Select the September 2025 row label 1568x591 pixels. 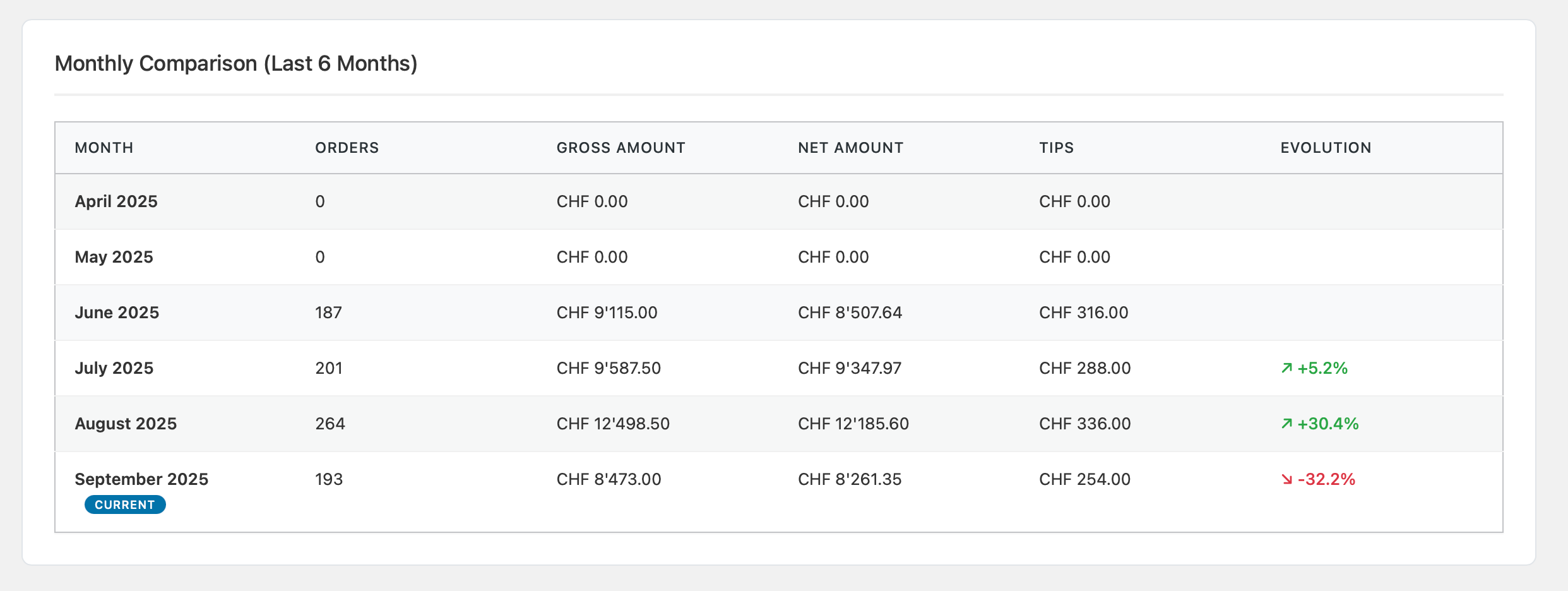point(141,479)
